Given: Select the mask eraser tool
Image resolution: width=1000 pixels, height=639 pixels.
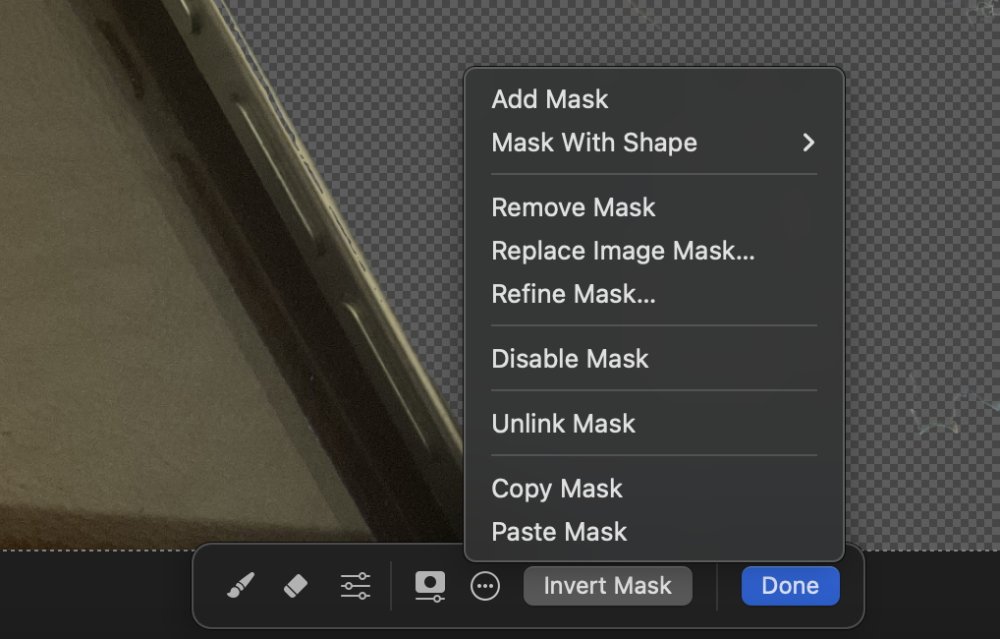Looking at the screenshot, I should [x=296, y=586].
